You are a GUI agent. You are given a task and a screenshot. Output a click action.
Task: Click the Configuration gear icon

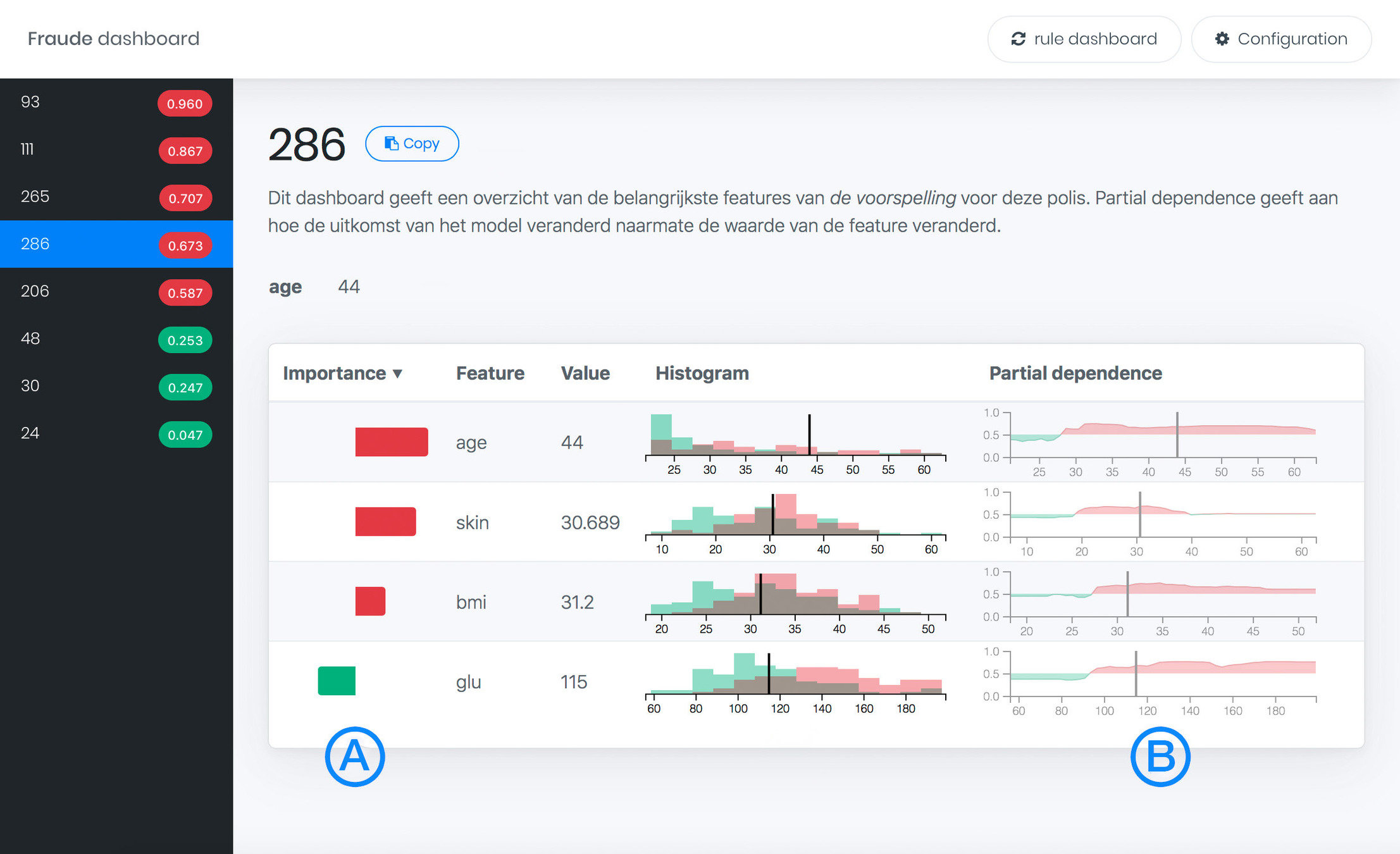1222,39
